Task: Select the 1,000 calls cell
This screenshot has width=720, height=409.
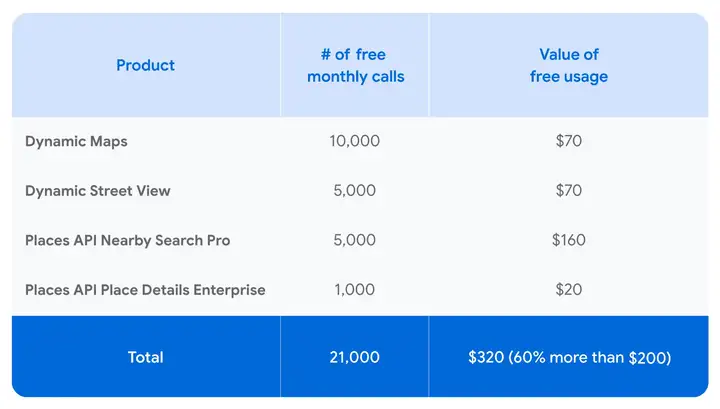Action: click(x=354, y=290)
